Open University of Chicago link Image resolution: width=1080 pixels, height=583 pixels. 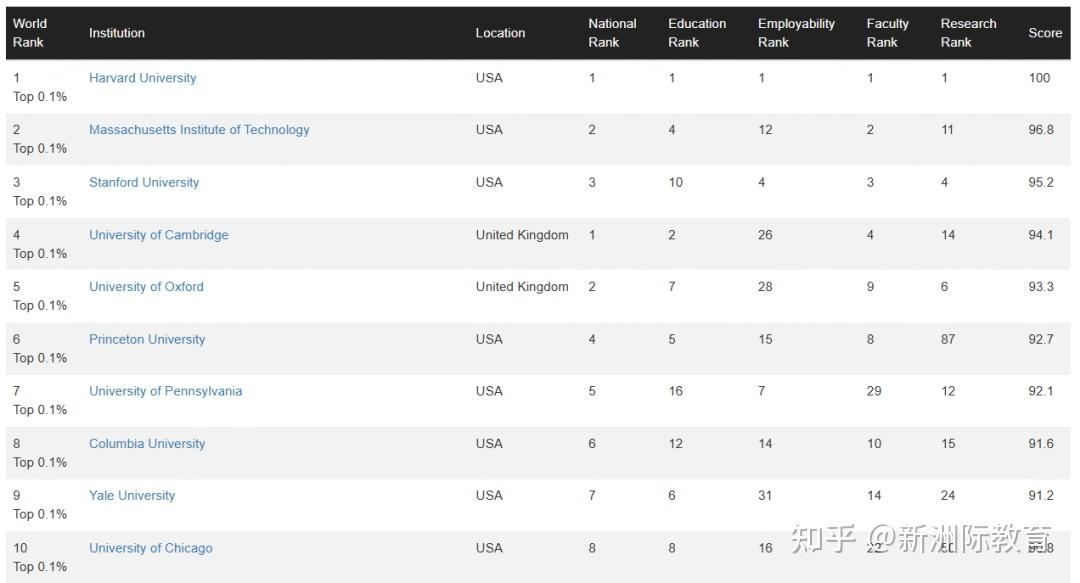150,548
